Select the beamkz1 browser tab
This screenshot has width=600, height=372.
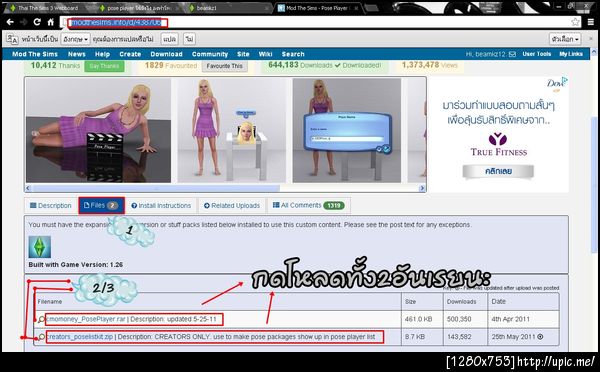[x=229, y=8]
